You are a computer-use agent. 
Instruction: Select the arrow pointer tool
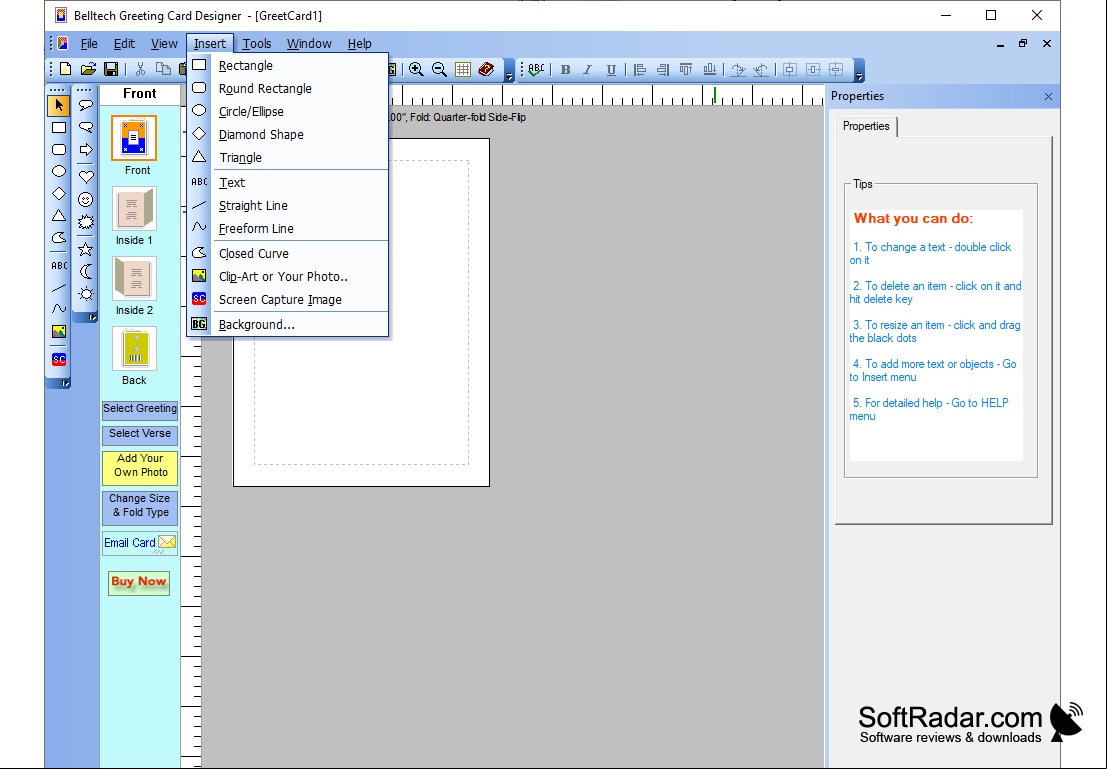coord(59,105)
